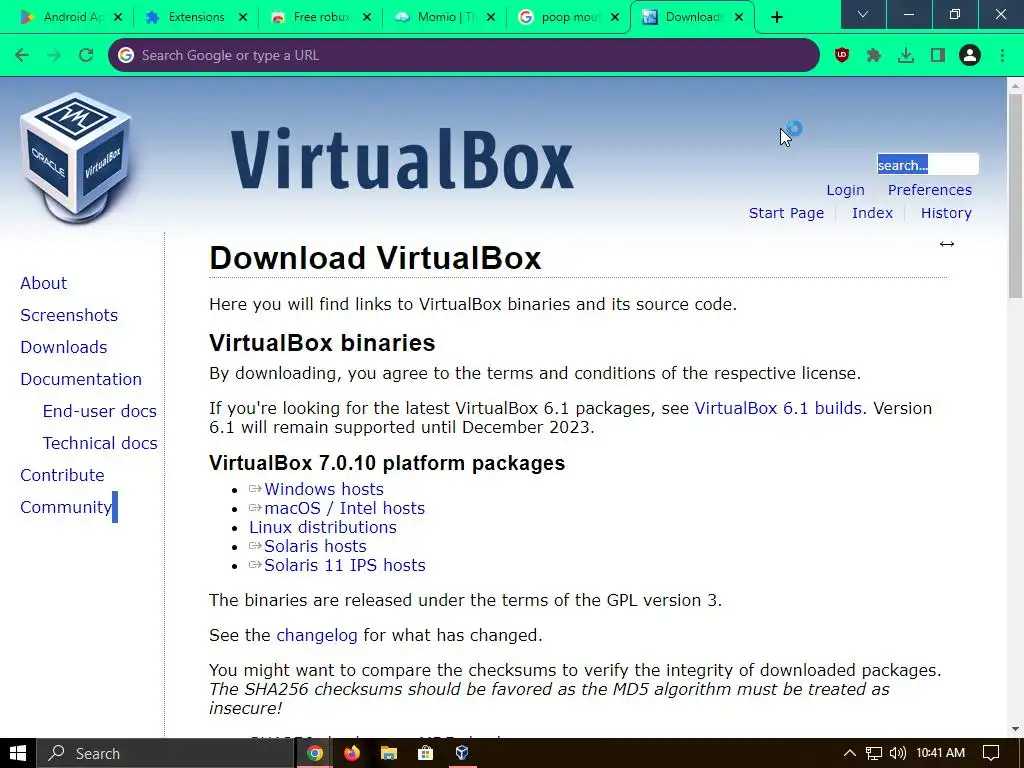This screenshot has height=768, width=1024.
Task: Open the Documentation sidebar link
Action: pyautogui.click(x=81, y=379)
